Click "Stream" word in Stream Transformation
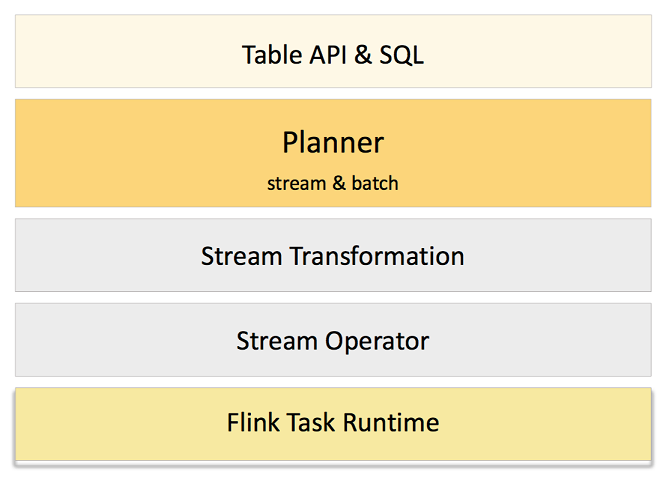 tap(242, 256)
